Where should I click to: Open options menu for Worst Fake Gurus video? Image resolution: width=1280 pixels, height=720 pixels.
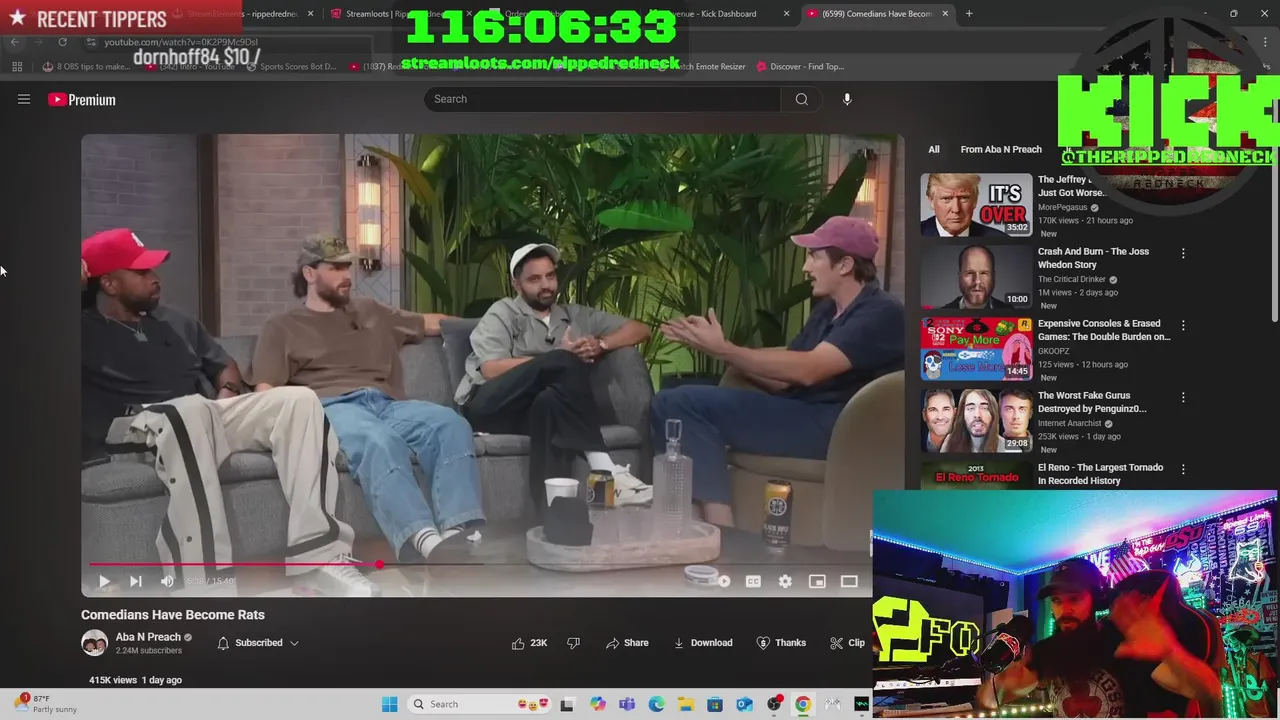[1183, 398]
